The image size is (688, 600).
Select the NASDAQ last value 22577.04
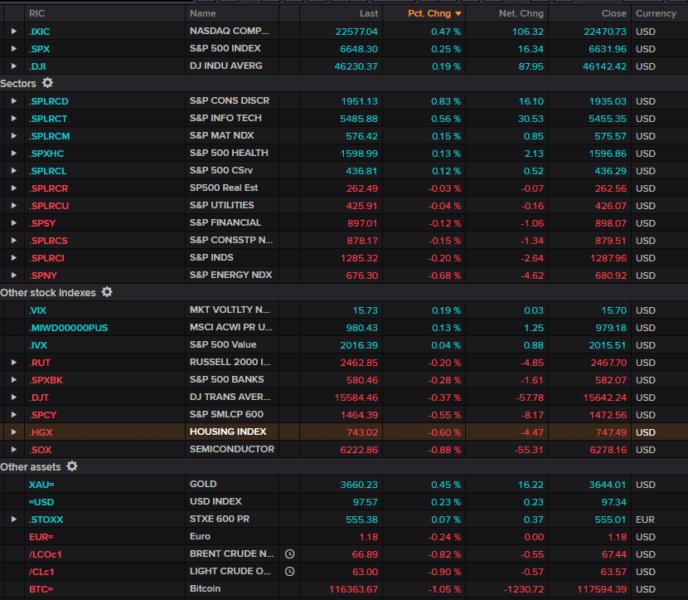click(x=356, y=32)
